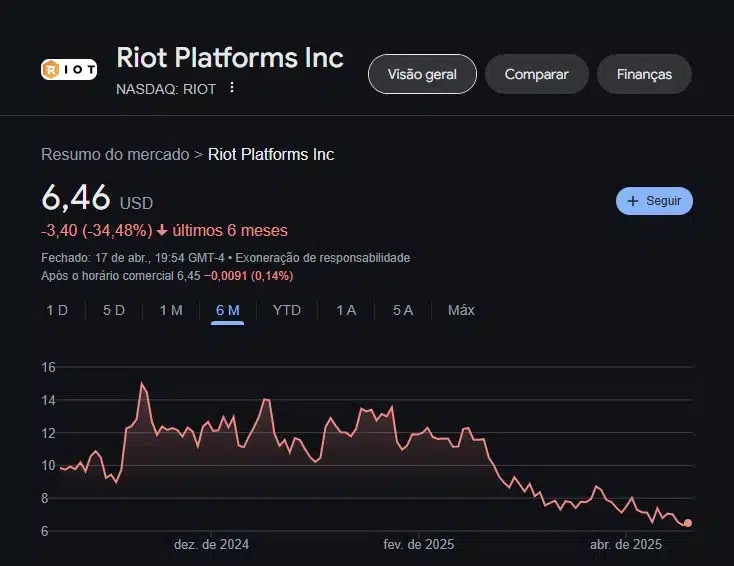Click the -3,40 (-34,48%) change text
The width and height of the screenshot is (734, 566).
[97, 230]
